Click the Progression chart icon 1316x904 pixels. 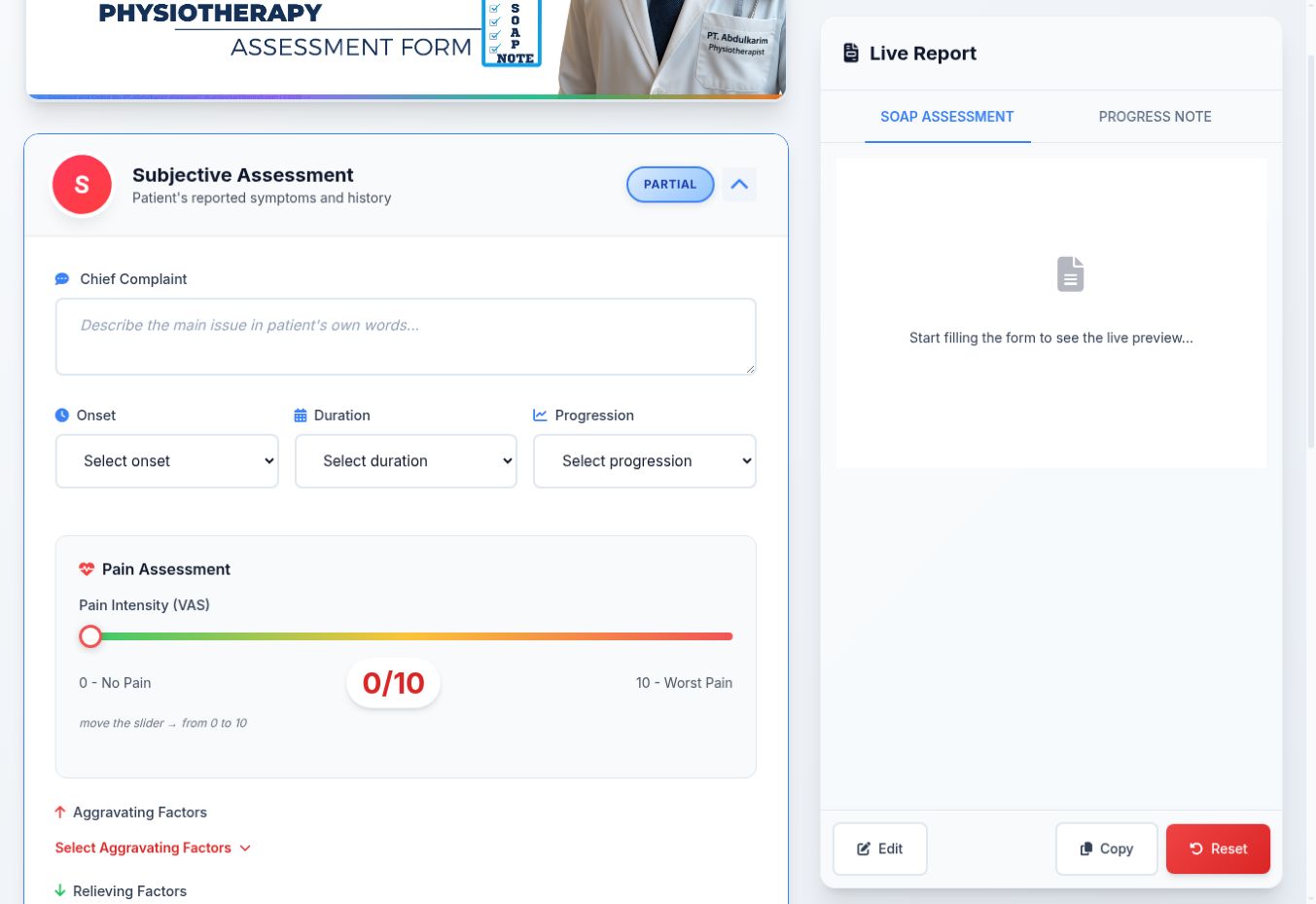pos(540,416)
